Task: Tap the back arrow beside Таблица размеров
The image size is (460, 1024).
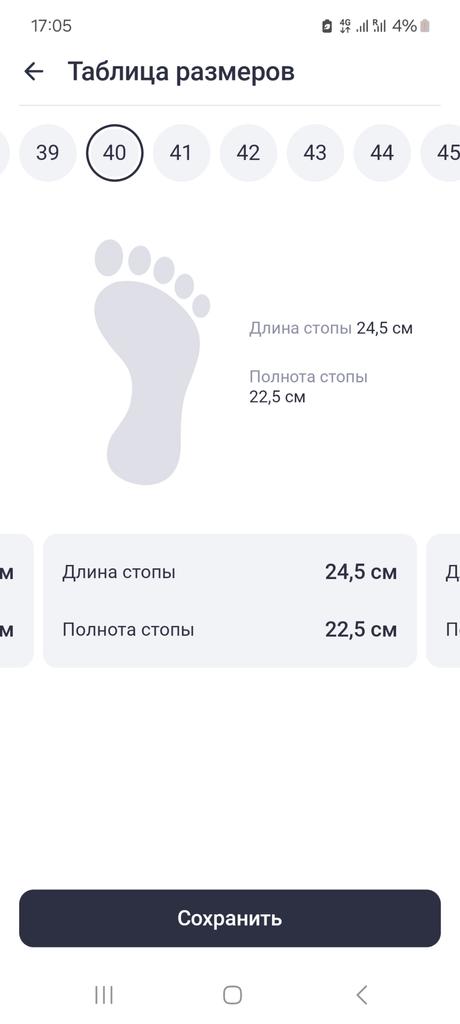Action: pyautogui.click(x=33, y=71)
